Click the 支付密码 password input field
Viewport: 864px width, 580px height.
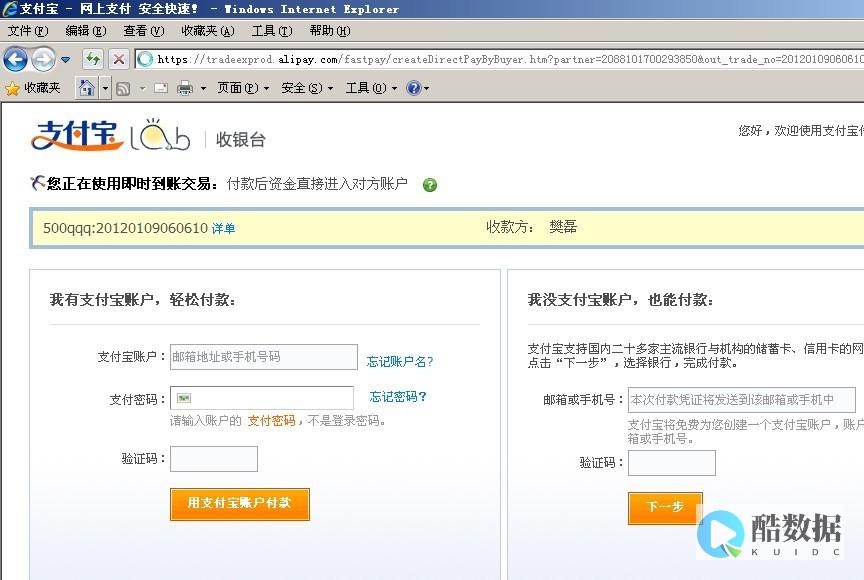coord(262,398)
